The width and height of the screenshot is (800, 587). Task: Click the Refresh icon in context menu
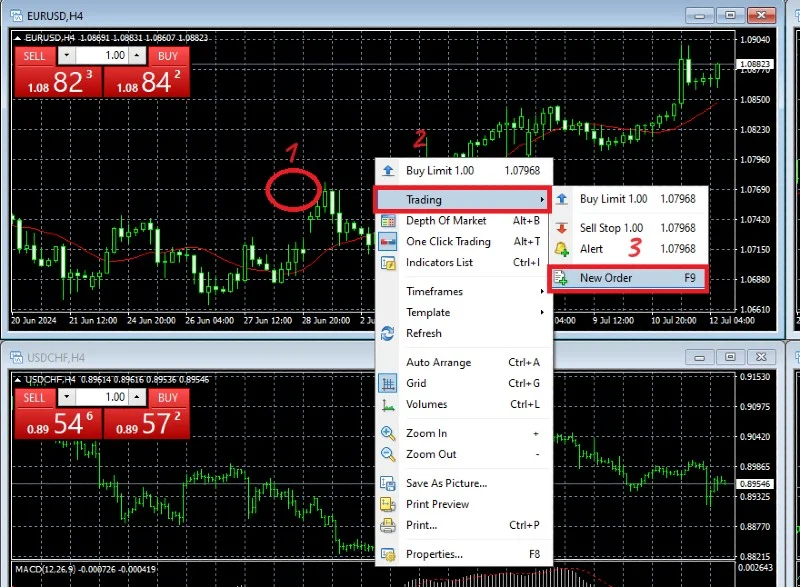388,334
